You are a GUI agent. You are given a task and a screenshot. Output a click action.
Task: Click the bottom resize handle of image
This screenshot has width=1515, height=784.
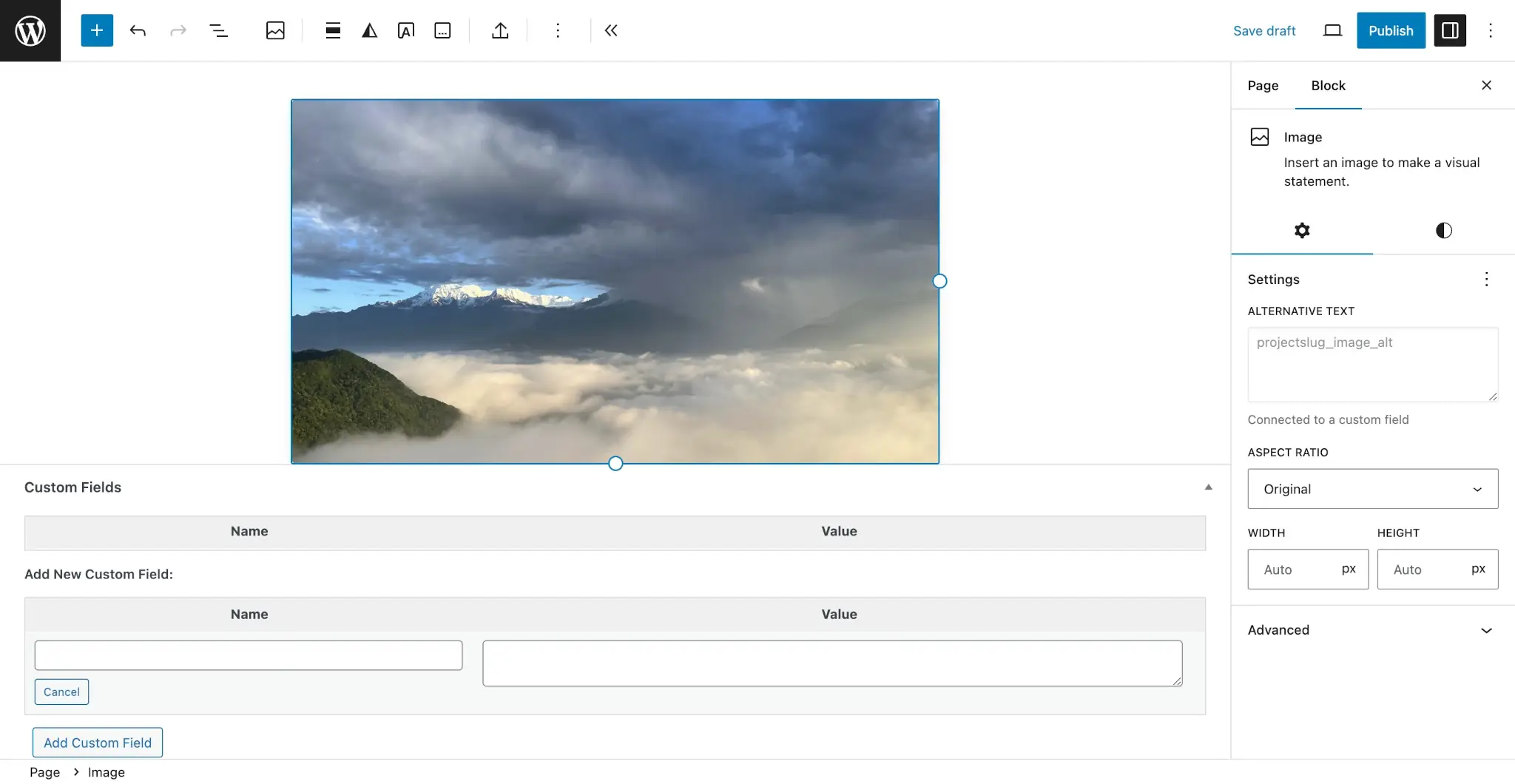click(x=615, y=464)
